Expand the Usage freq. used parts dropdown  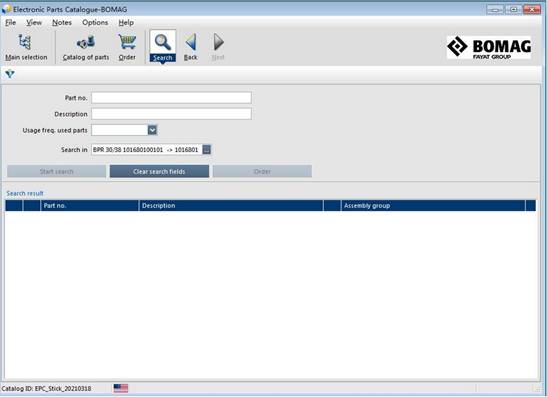152,130
